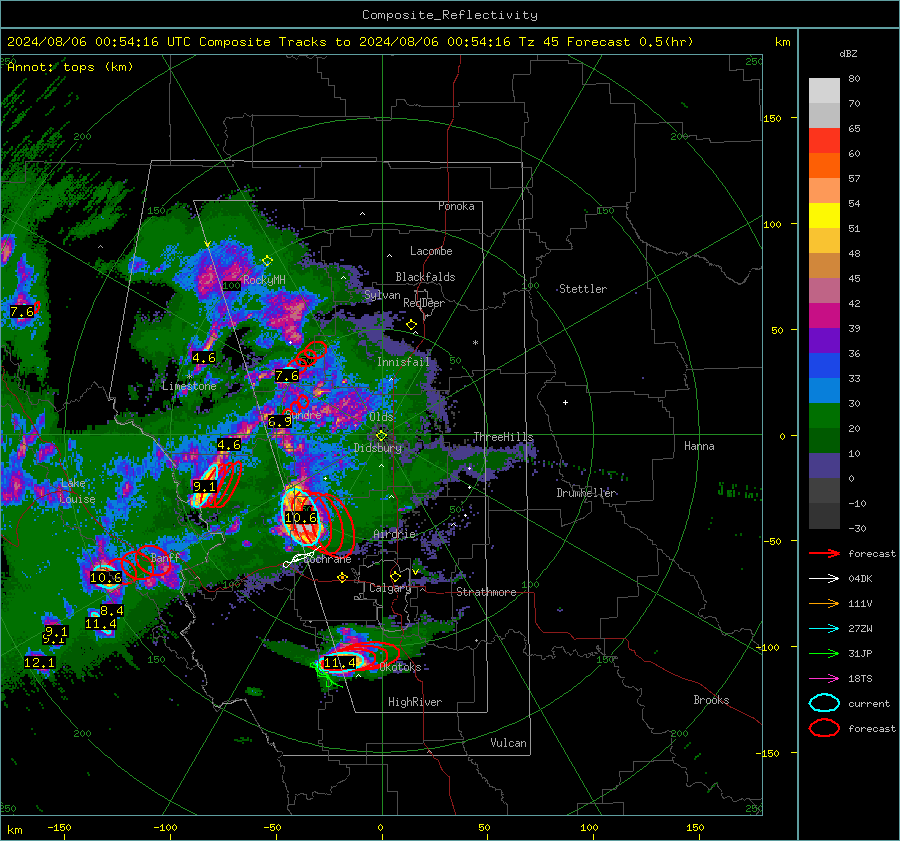Click the Lake Louise label
The image size is (900, 841).
[77, 491]
